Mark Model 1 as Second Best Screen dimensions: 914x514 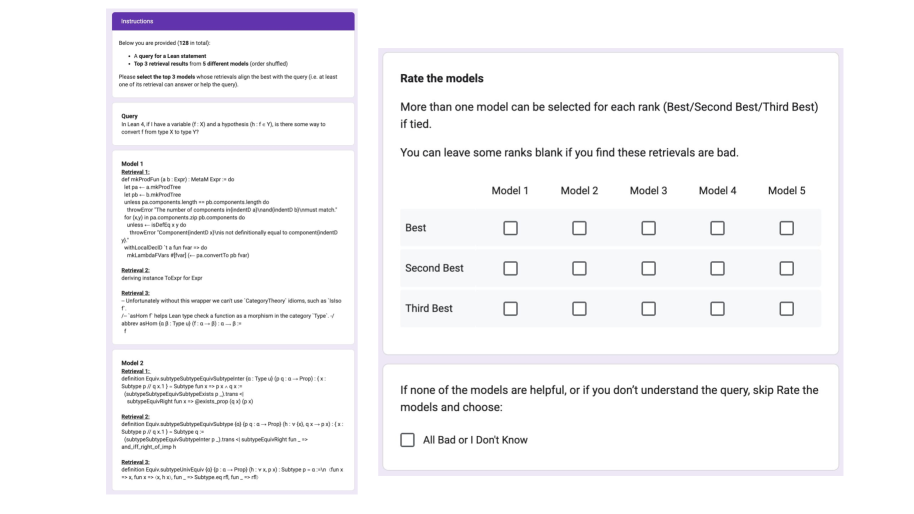click(510, 268)
